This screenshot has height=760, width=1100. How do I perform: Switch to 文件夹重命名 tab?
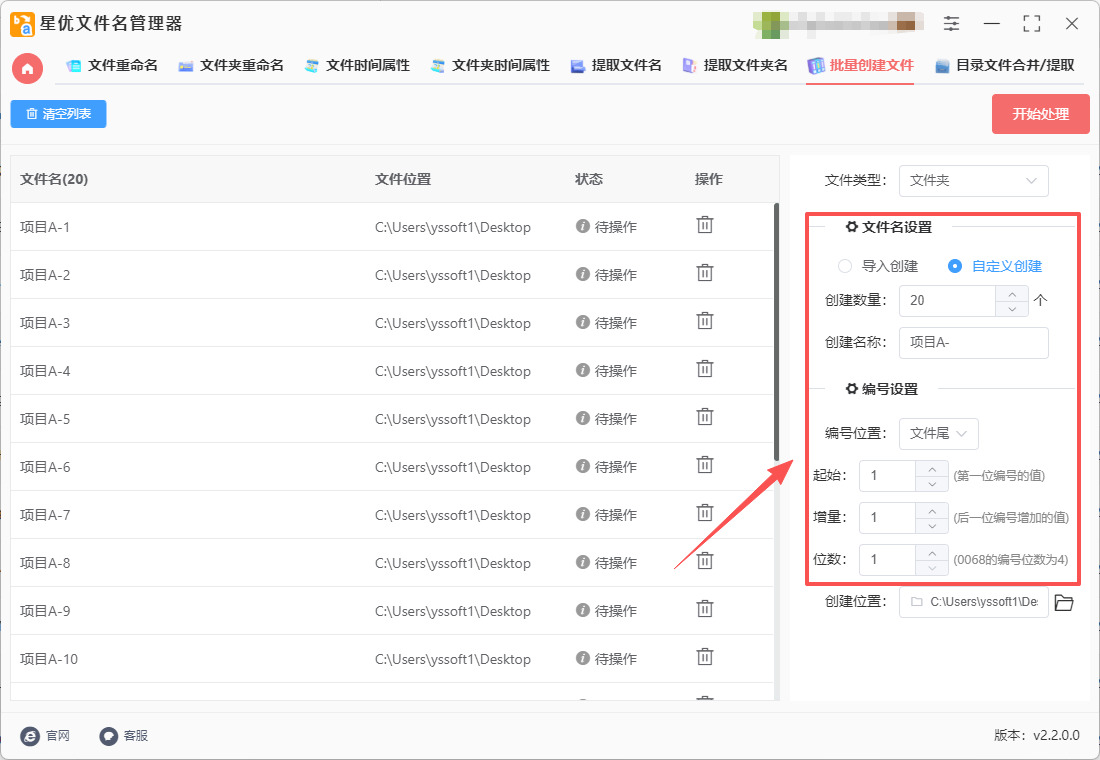tap(231, 66)
